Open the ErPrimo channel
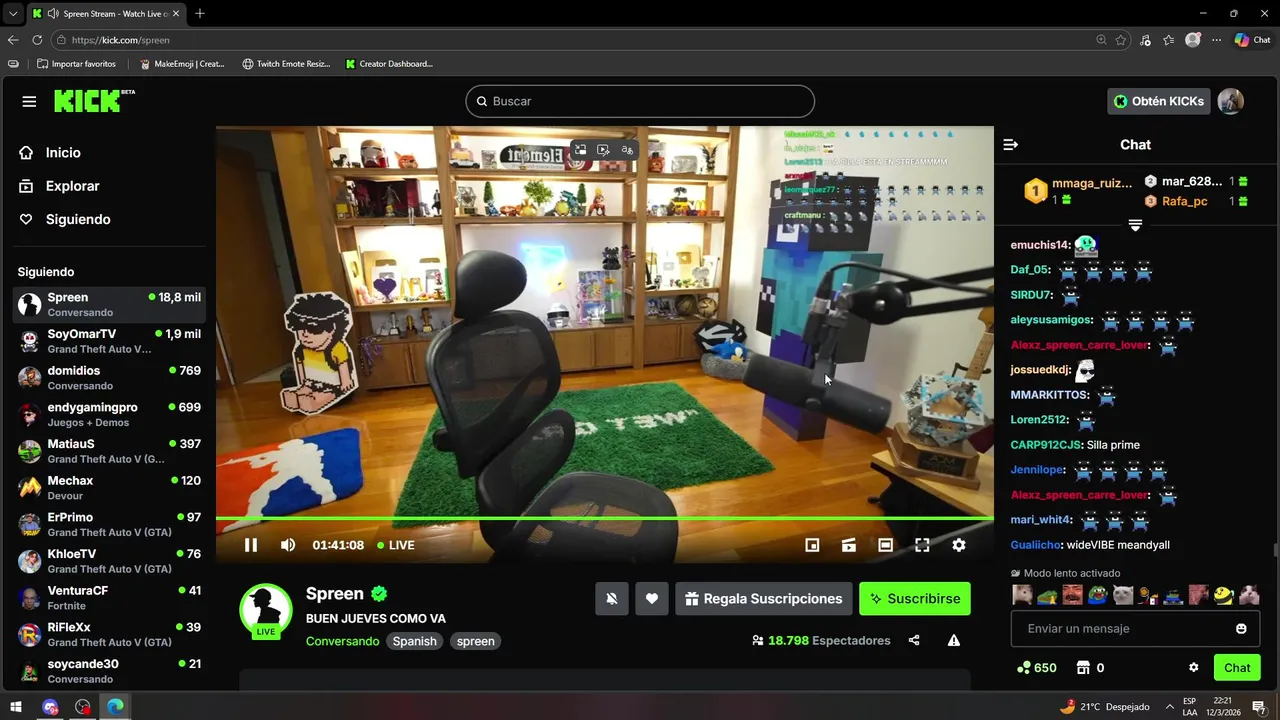1280x720 pixels. click(x=109, y=524)
